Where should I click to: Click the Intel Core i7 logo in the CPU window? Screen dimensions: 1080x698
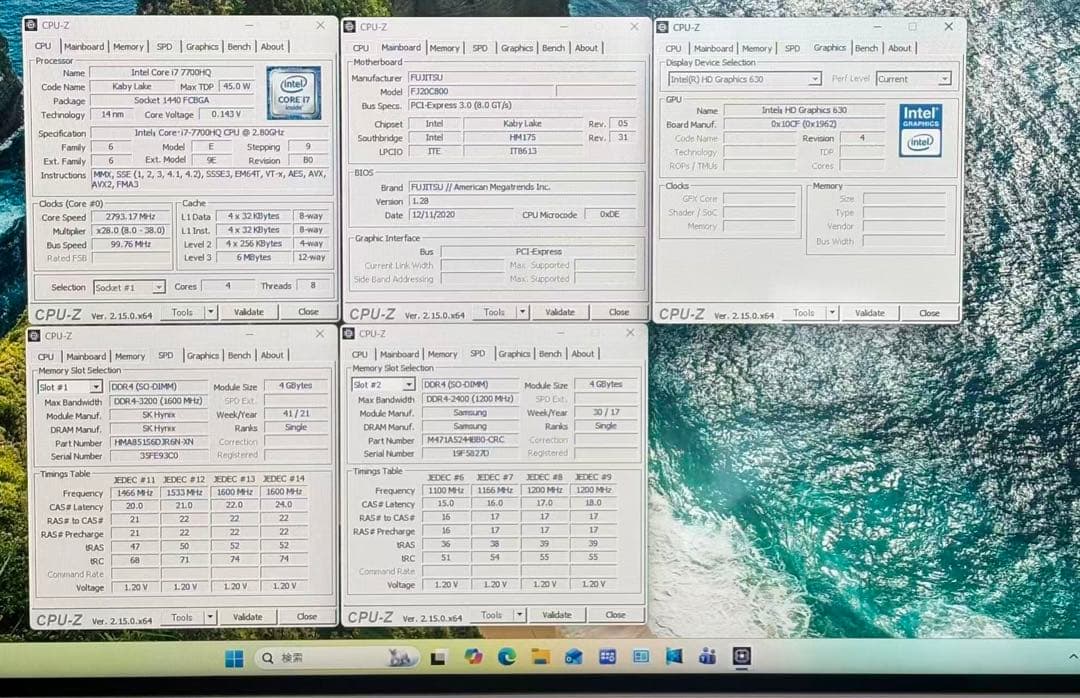[x=294, y=93]
